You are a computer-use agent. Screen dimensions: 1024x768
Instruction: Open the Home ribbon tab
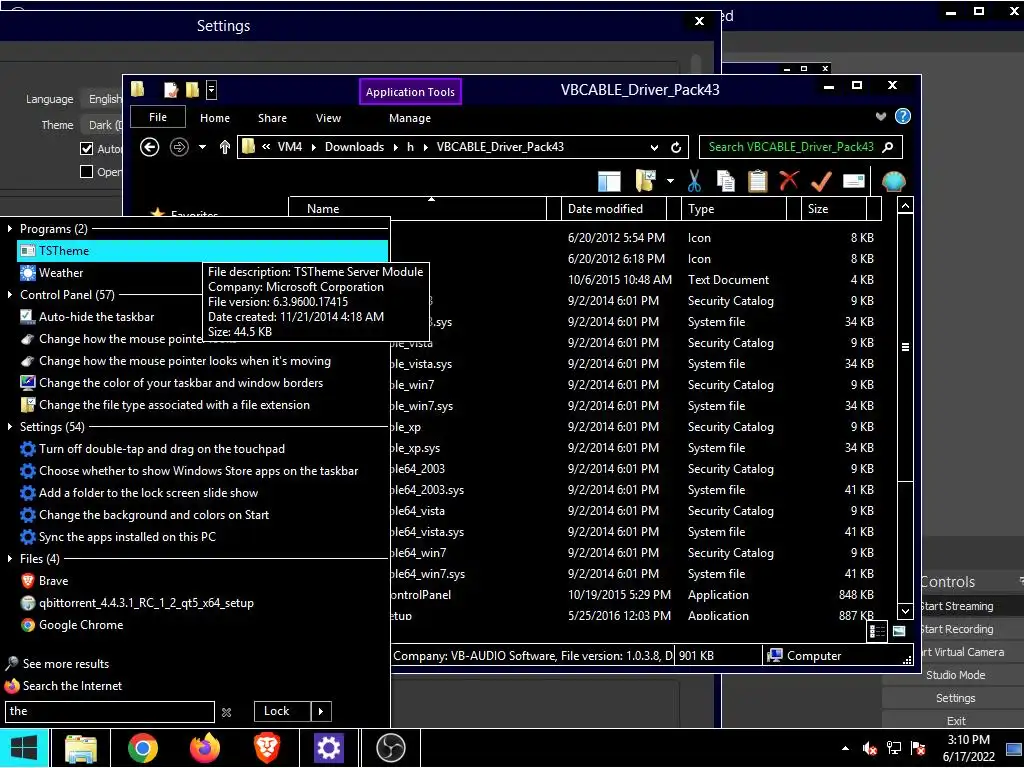(215, 118)
